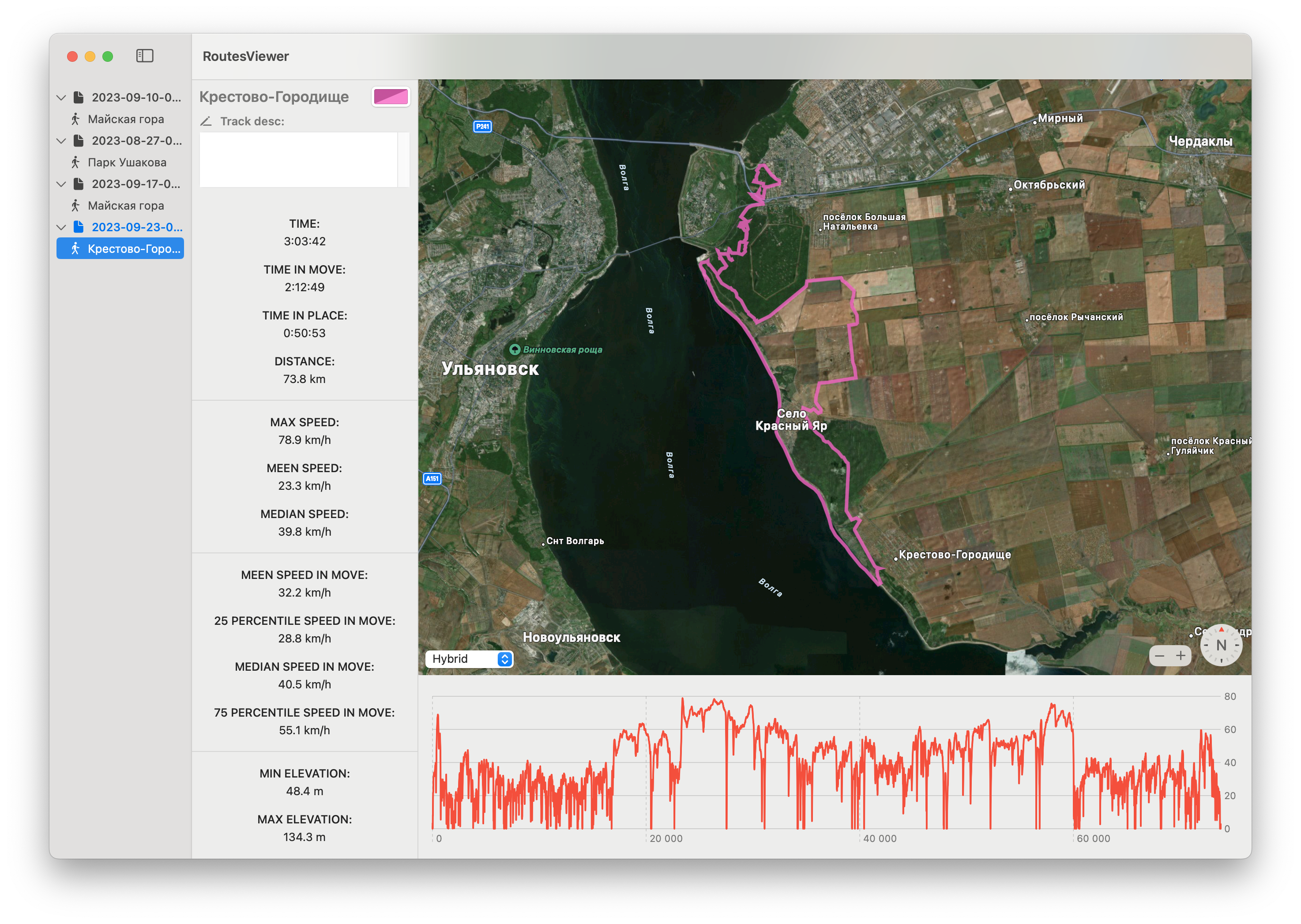Image resolution: width=1301 pixels, height=924 pixels.
Task: Click the 2023-09-17 file document icon
Action: click(x=79, y=184)
